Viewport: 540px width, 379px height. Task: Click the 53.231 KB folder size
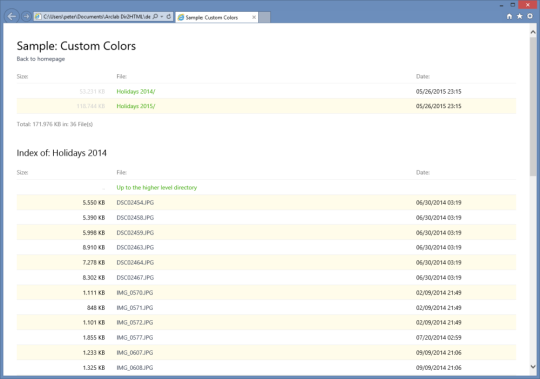click(92, 92)
